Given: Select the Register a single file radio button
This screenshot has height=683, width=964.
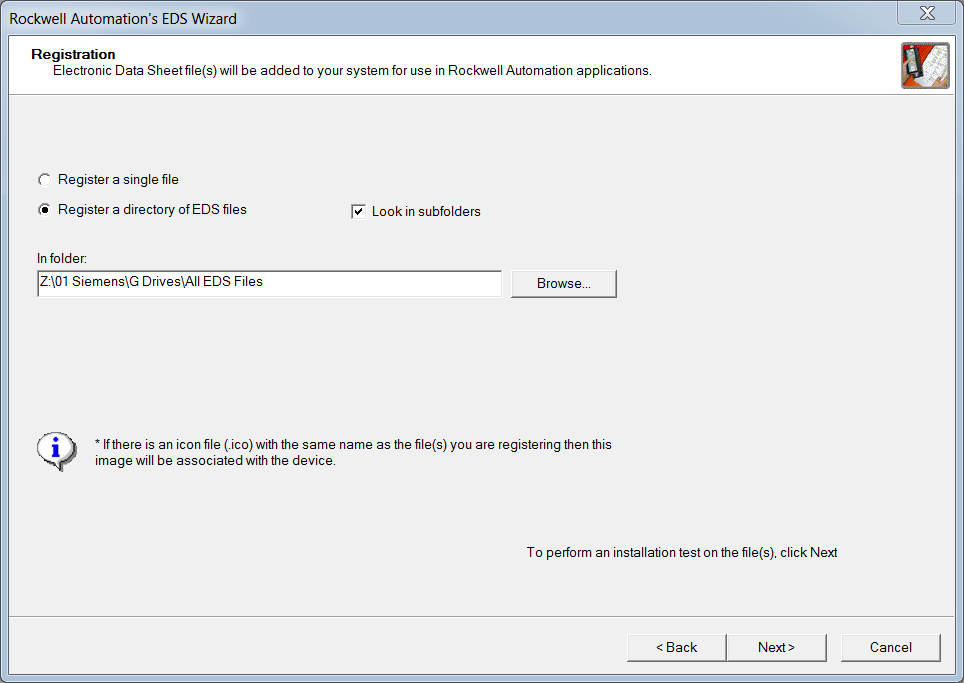Looking at the screenshot, I should (x=44, y=180).
